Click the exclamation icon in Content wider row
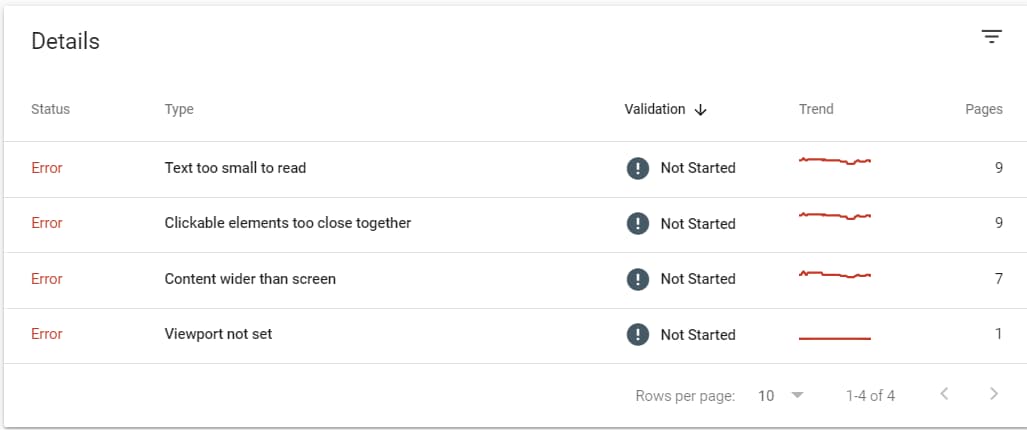This screenshot has width=1027, height=430. point(637,279)
